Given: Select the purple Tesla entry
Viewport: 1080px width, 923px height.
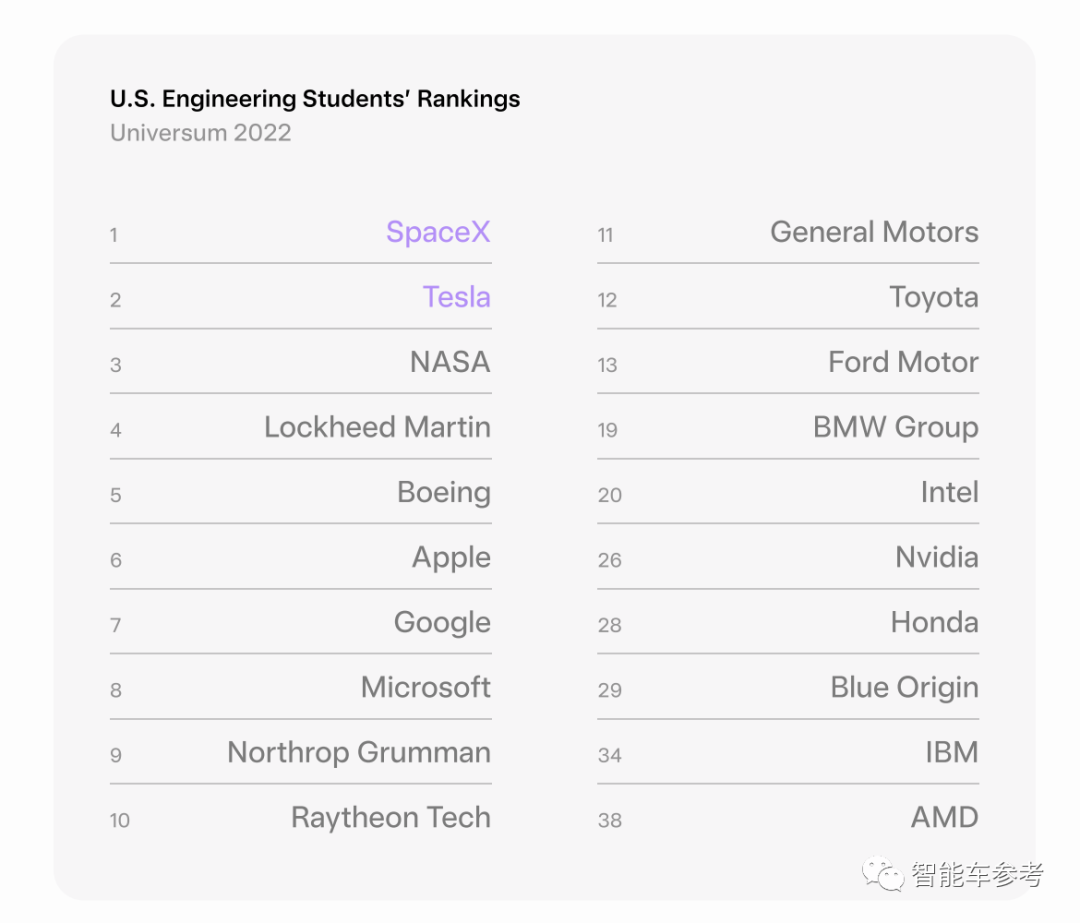Looking at the screenshot, I should coord(456,297).
